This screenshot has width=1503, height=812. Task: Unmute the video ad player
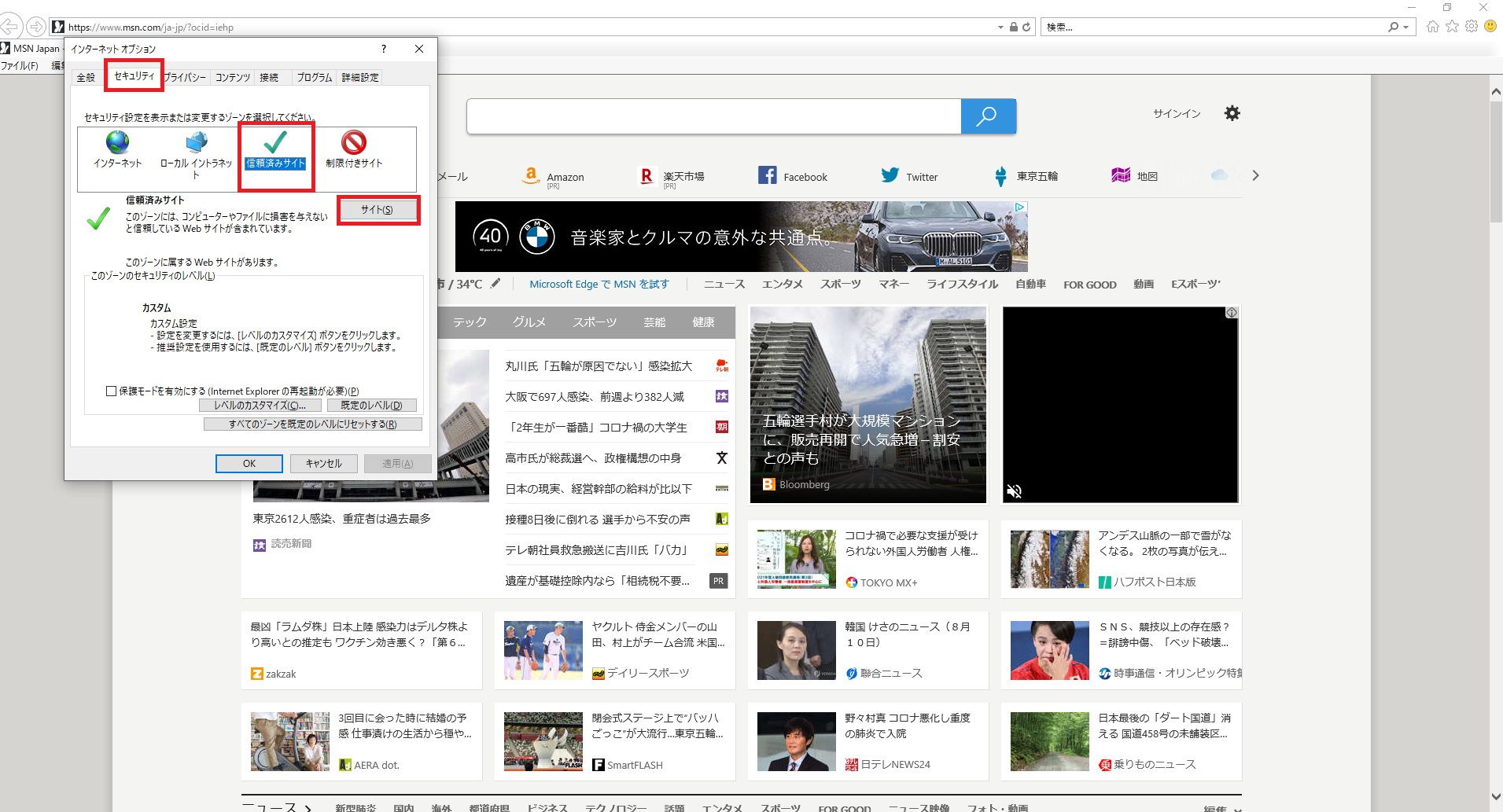pos(1015,491)
